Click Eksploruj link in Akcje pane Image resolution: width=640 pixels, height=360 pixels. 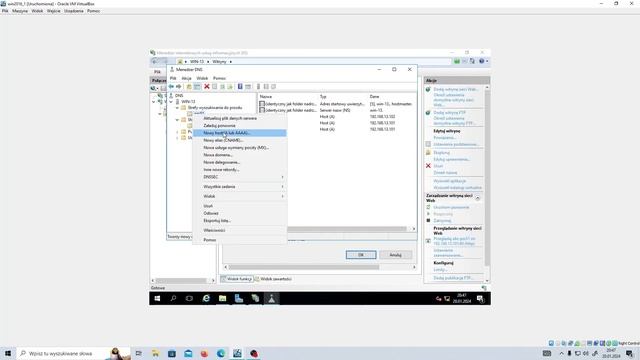441,153
